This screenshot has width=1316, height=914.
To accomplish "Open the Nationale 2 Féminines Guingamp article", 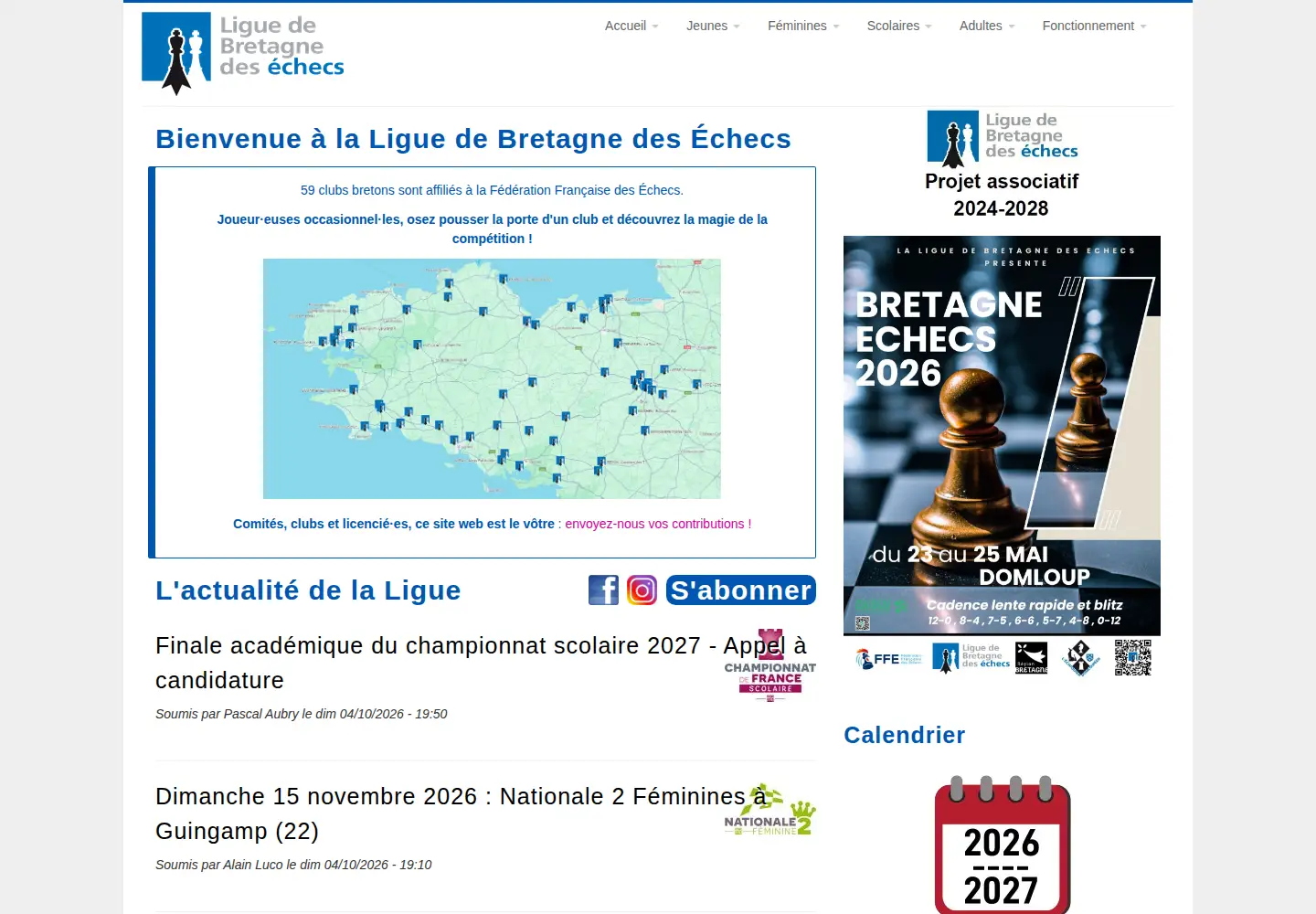I will coord(462,813).
